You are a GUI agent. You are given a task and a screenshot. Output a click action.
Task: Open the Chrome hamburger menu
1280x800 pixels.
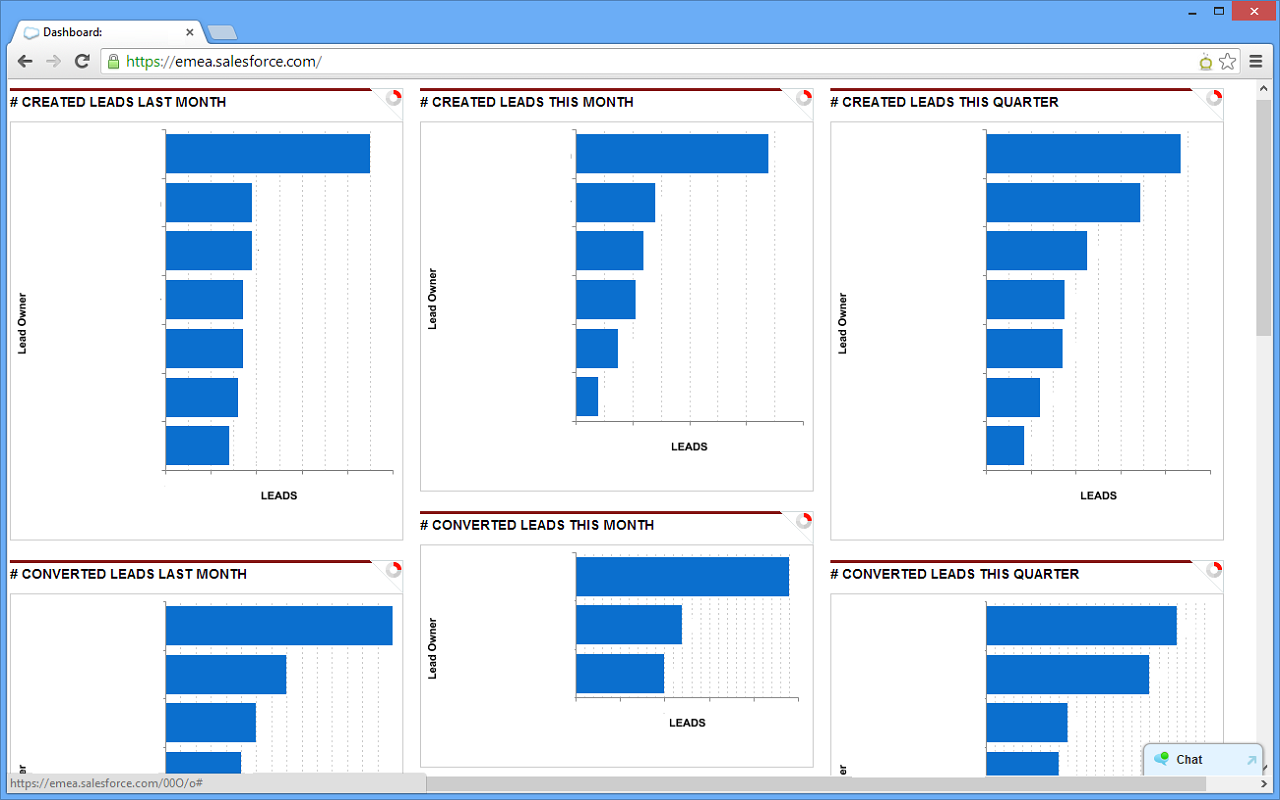point(1256,61)
